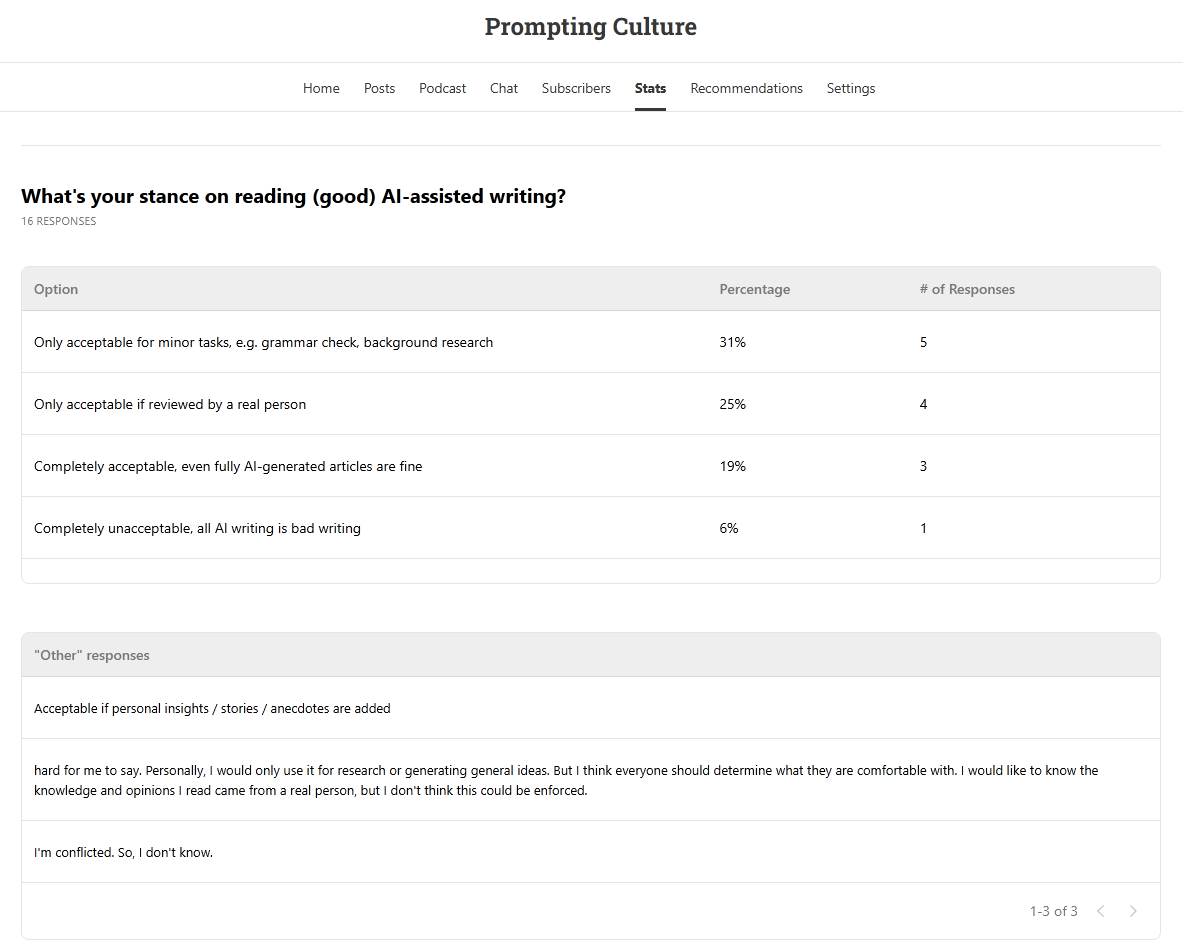Click the Prompting Culture publication title
Image resolution: width=1183 pixels, height=946 pixels.
coord(591,26)
